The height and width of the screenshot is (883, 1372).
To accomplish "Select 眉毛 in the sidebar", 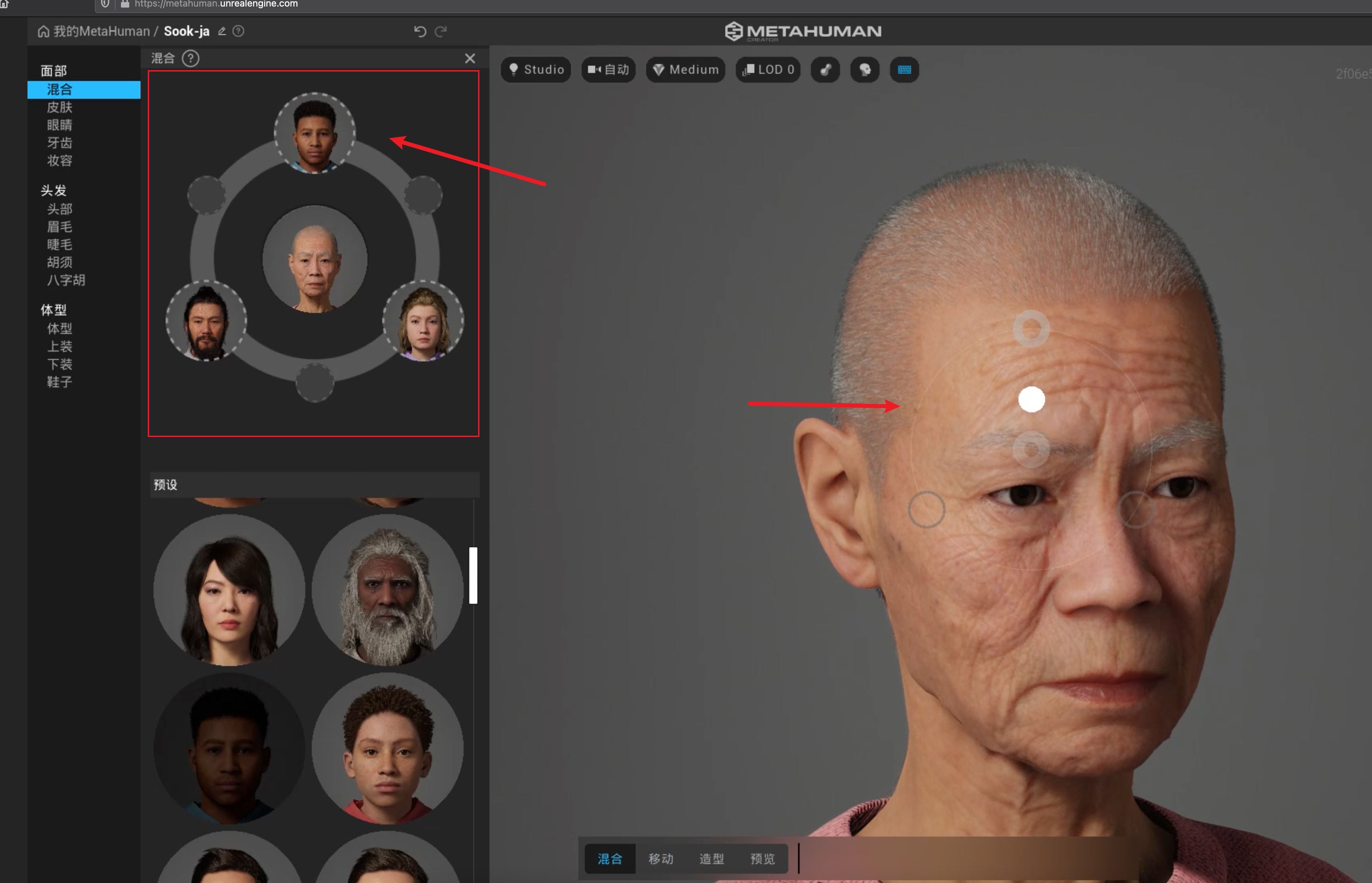I will pos(59,227).
